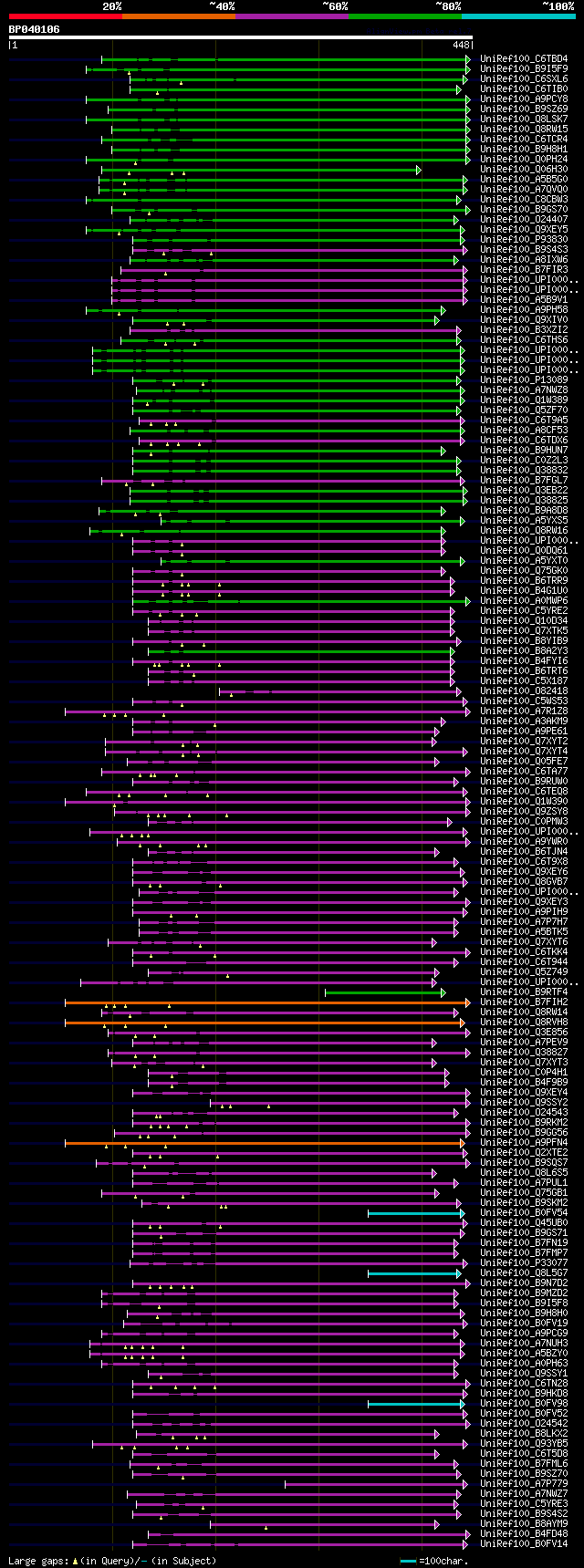Open the UniRef100_B9H8H1 entry
Image resolution: width=584 pixels, height=1568 pixels.
(524, 150)
